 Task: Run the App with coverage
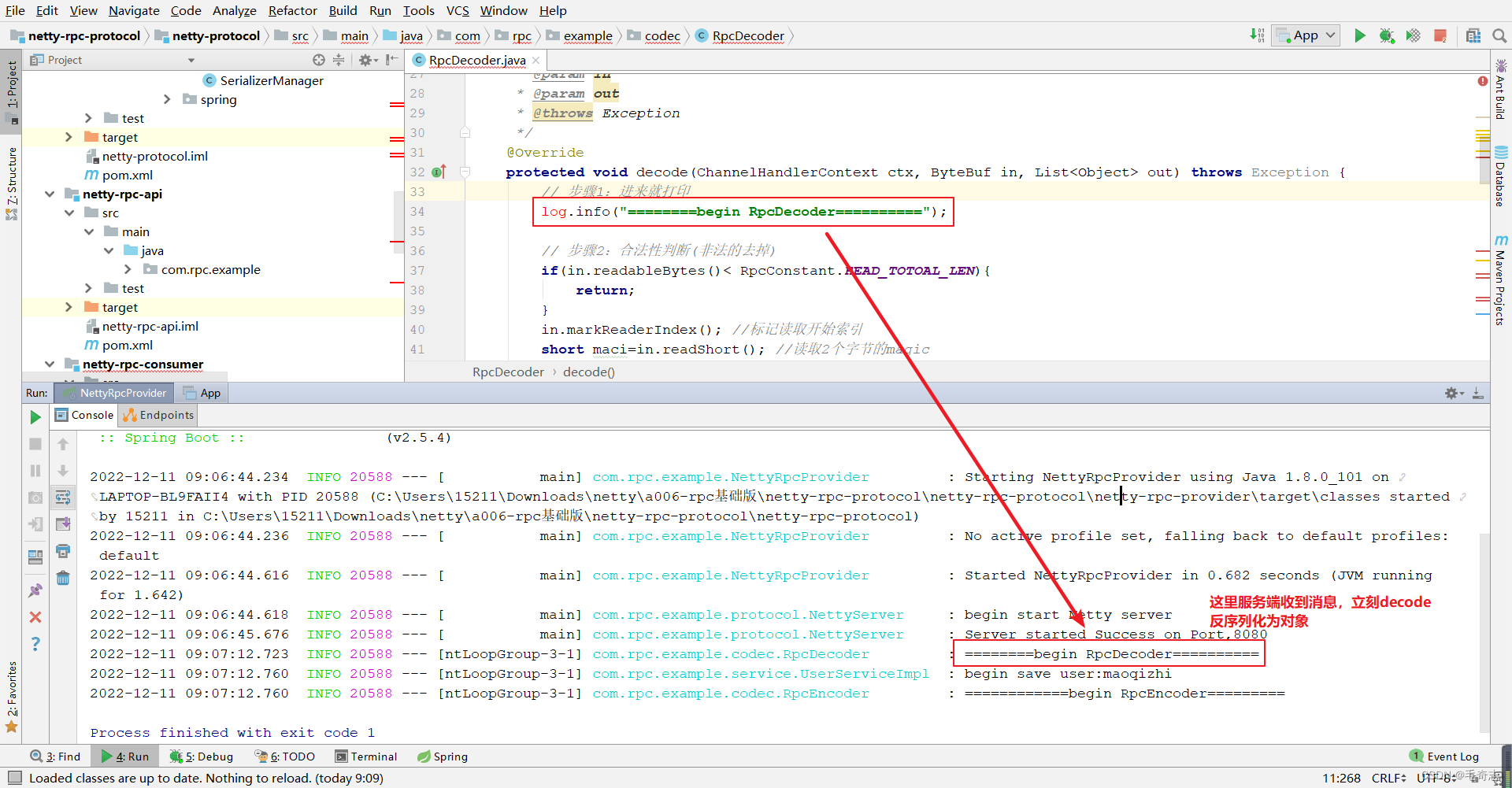pos(1414,35)
